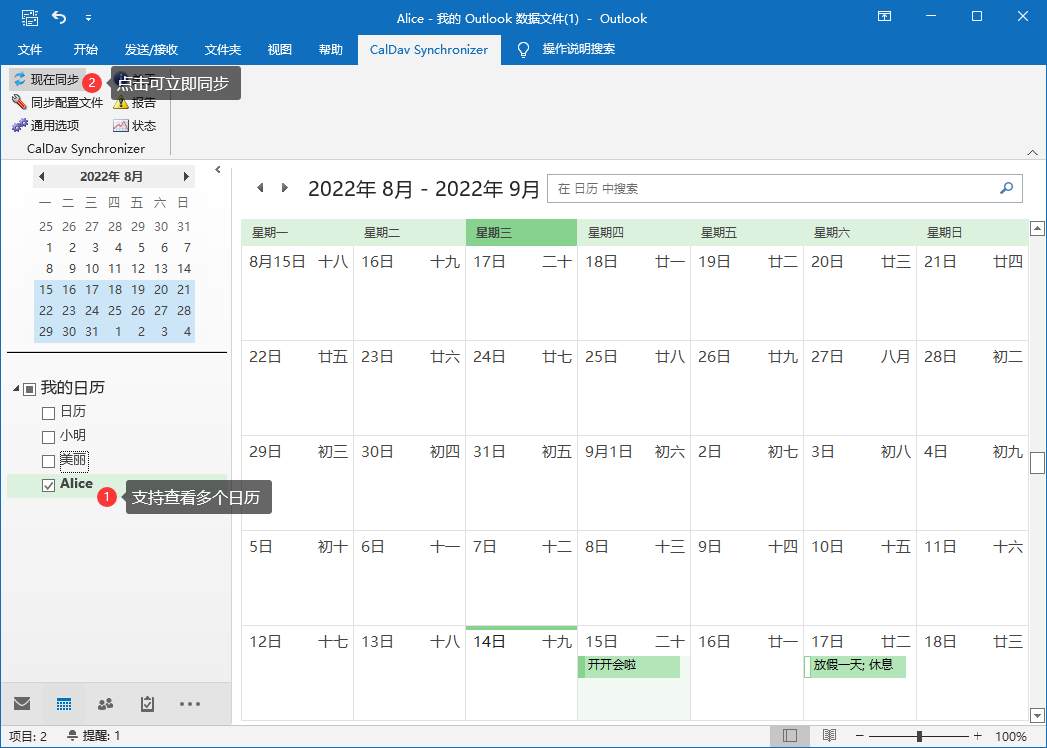The width and height of the screenshot is (1047, 748).
Task: Select the 8月15日 day cell
Action: pyautogui.click(x=297, y=293)
